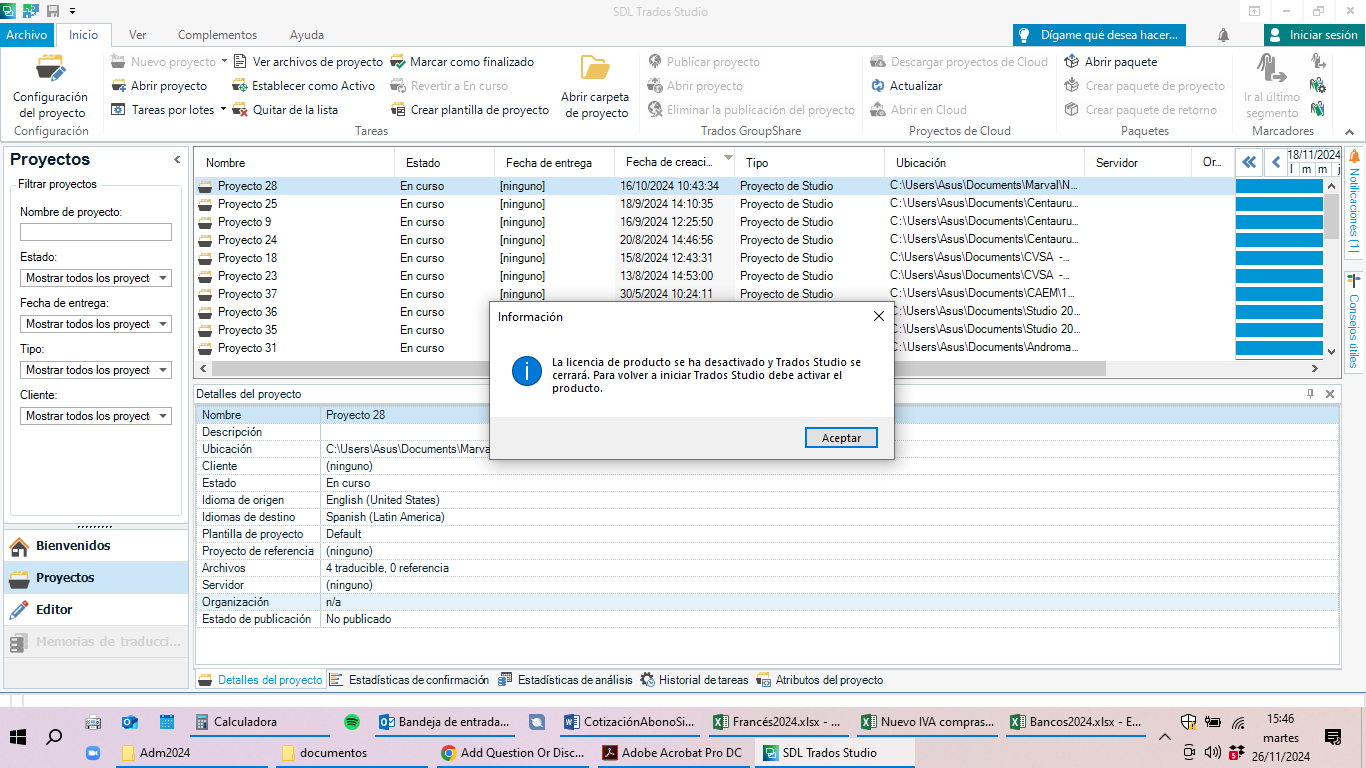Select the Proyecto 18 row

(x=715, y=258)
